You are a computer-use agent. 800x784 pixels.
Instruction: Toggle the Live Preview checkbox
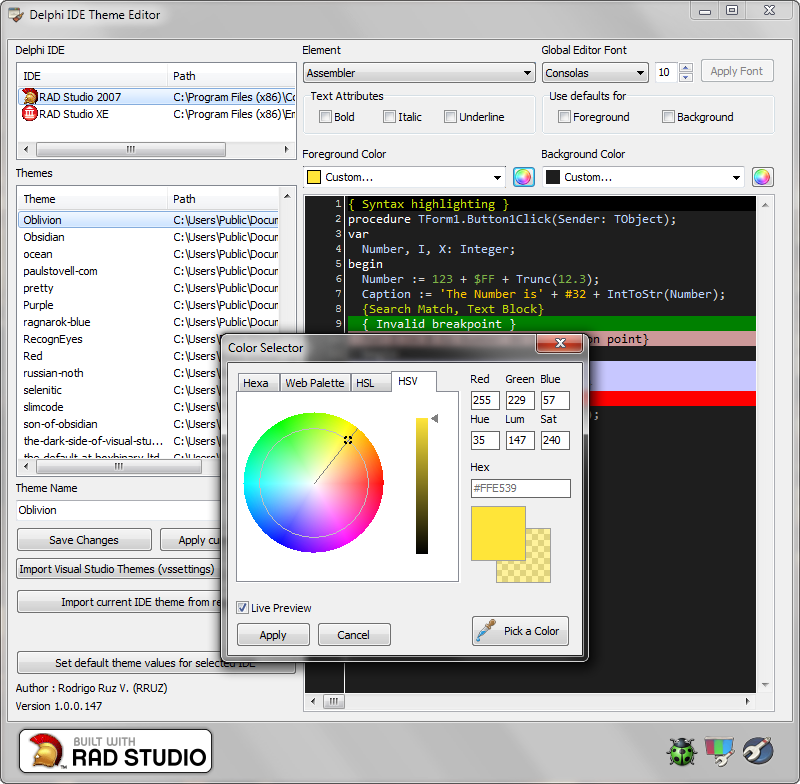(242, 608)
